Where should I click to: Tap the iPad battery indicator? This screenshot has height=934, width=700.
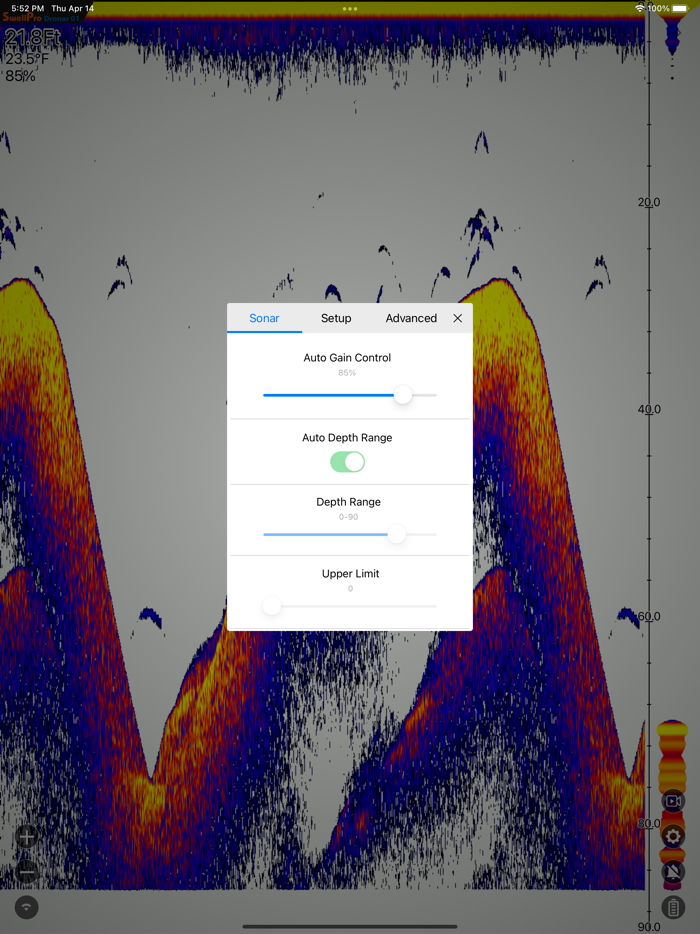click(x=680, y=8)
